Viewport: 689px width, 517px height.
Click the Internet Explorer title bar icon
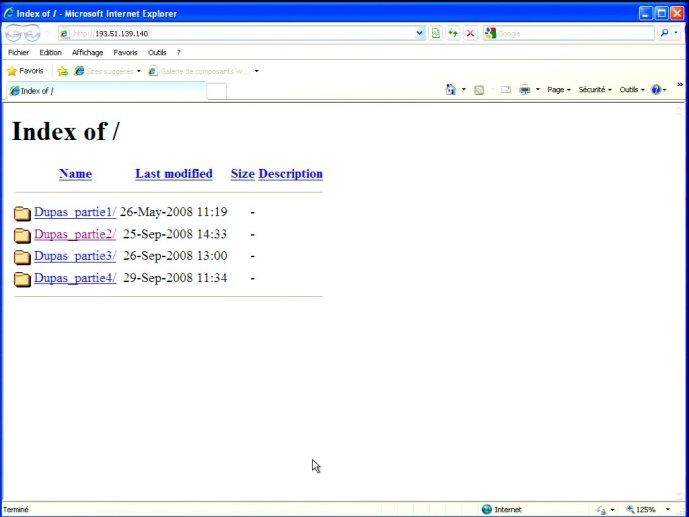[8, 13]
